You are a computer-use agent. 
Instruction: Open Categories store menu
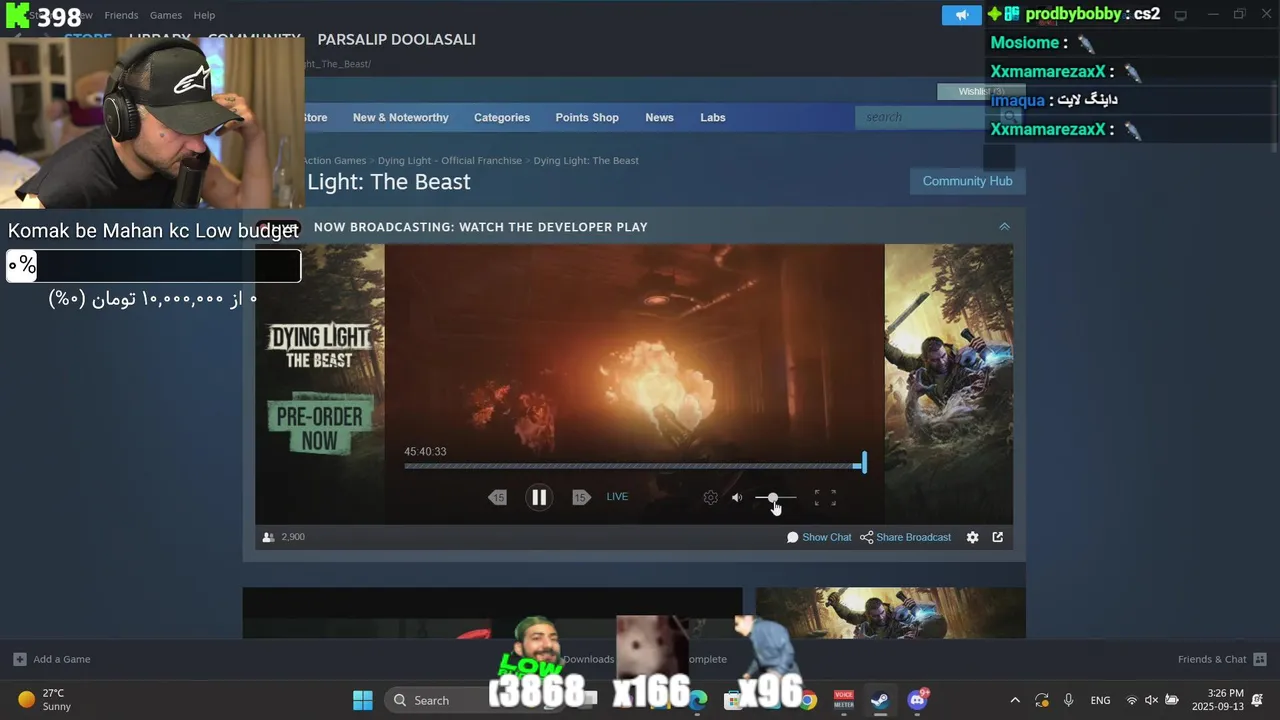click(502, 117)
